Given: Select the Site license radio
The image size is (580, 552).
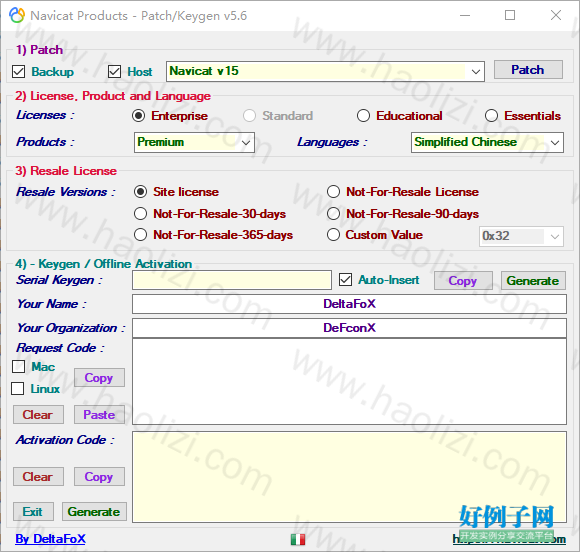Looking at the screenshot, I should pos(140,192).
